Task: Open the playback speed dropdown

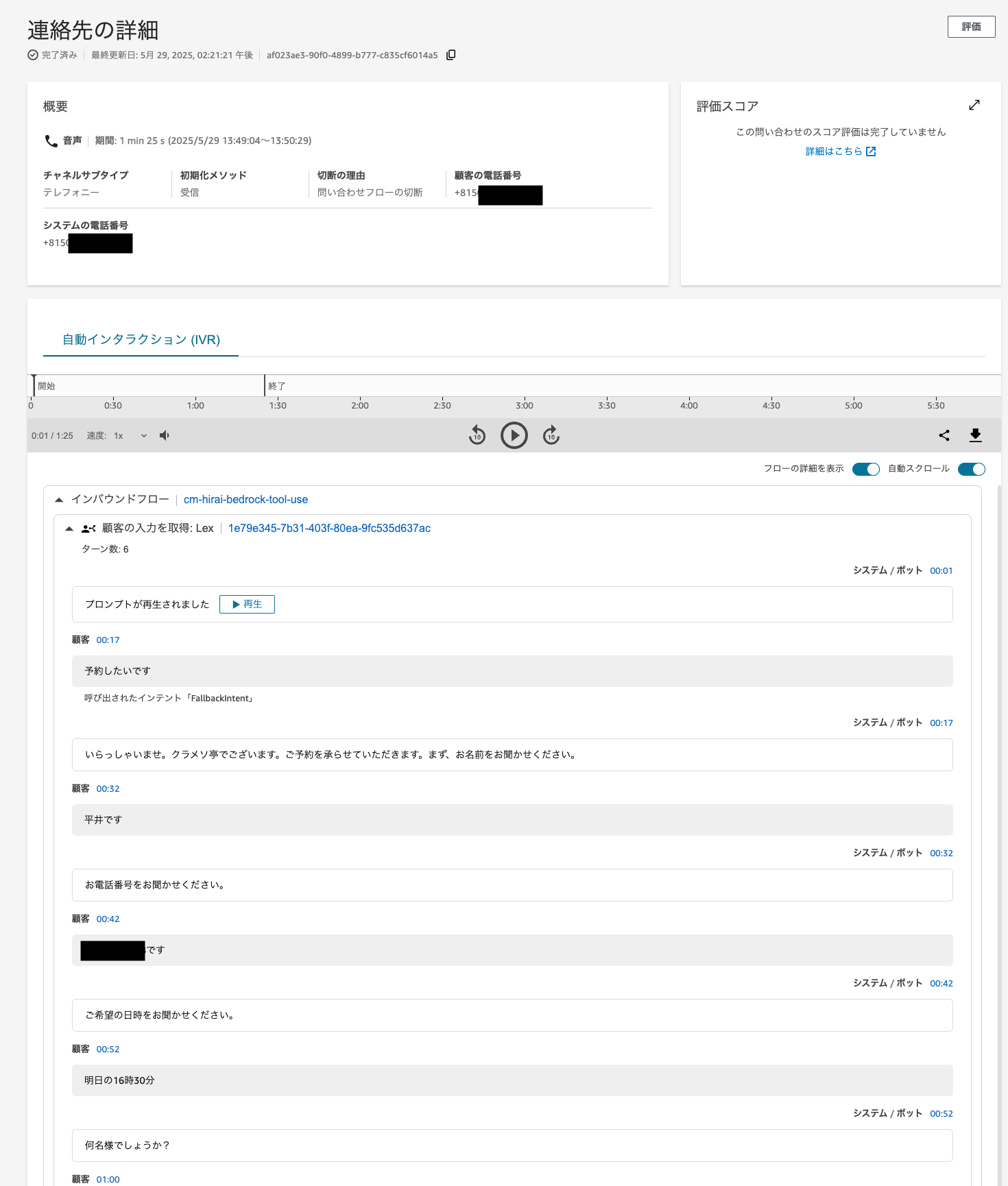Action: [x=130, y=435]
